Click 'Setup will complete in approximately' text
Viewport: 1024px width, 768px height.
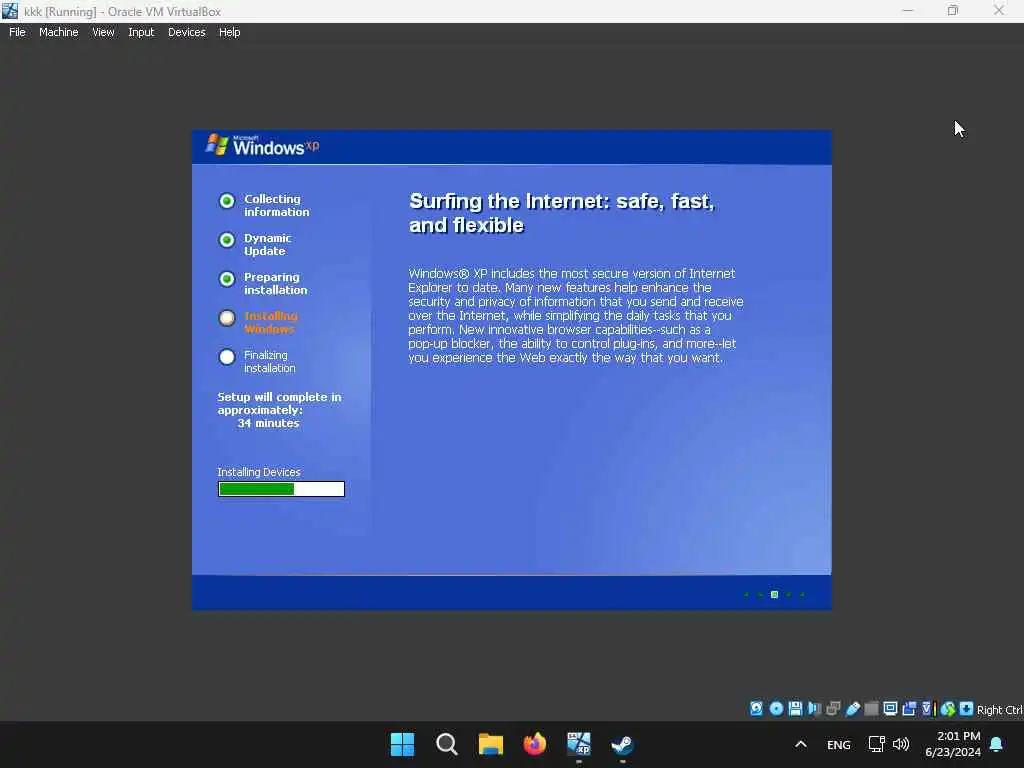click(280, 404)
